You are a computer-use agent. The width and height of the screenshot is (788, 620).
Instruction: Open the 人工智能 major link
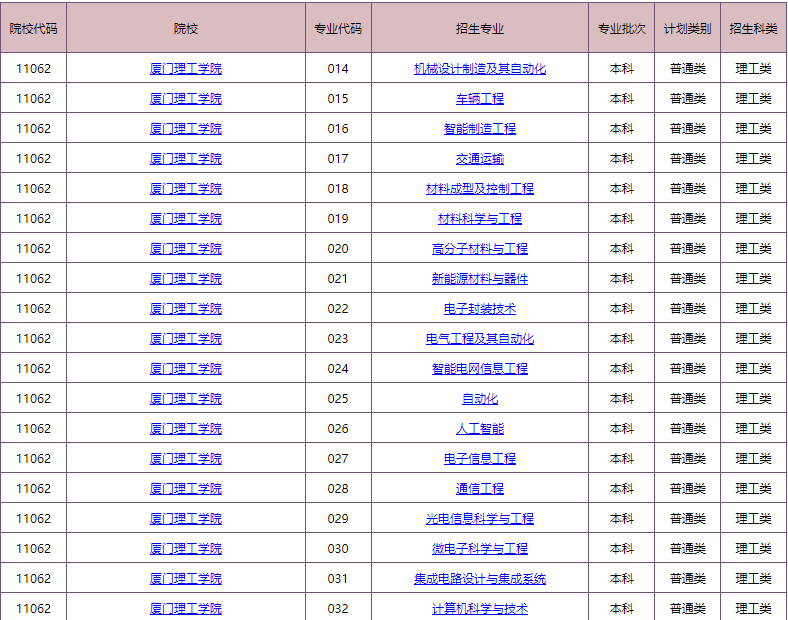[x=479, y=429]
